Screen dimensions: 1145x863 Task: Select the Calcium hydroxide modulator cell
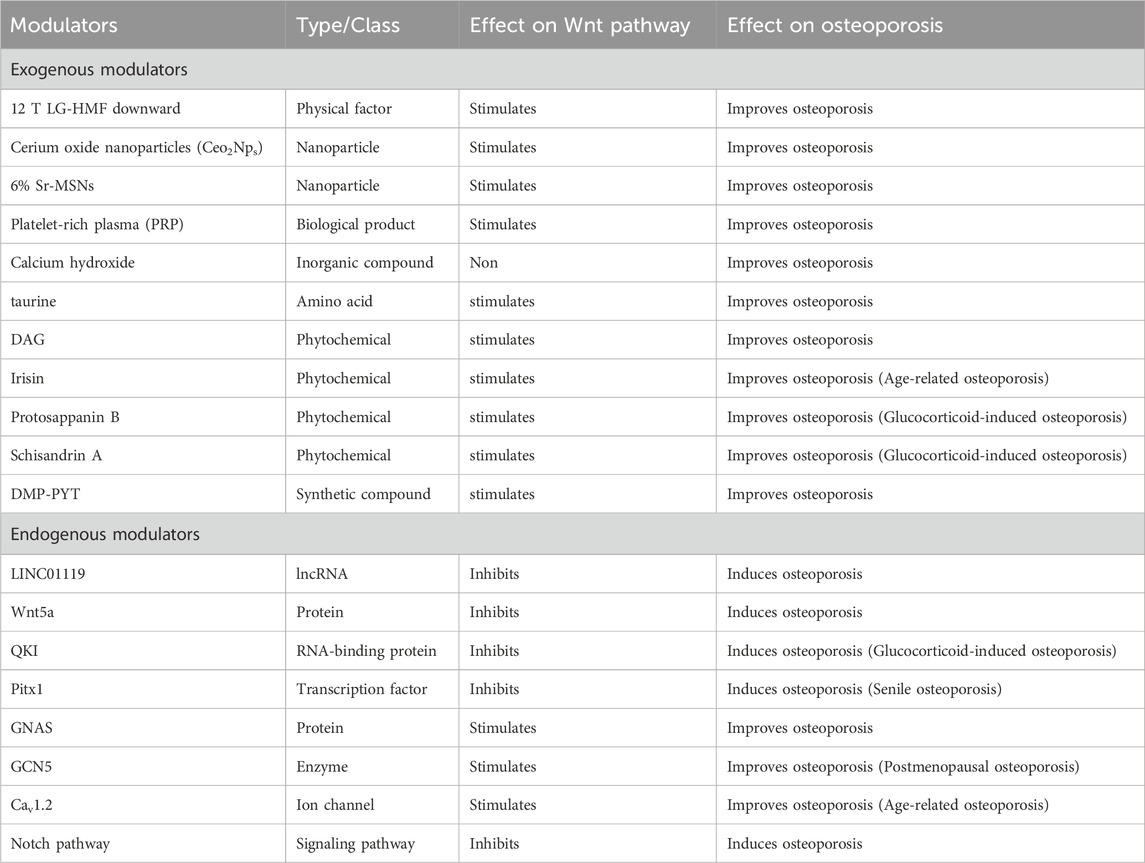click(68, 263)
